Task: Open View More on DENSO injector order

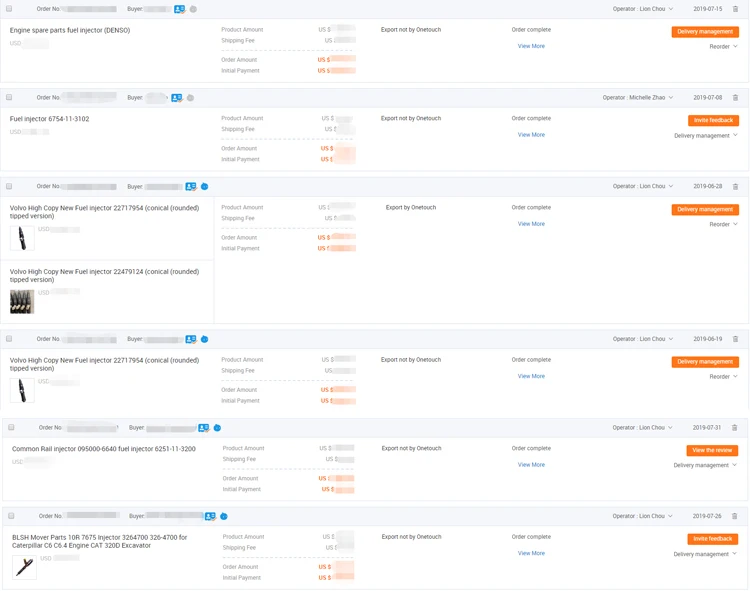Action: click(x=531, y=46)
